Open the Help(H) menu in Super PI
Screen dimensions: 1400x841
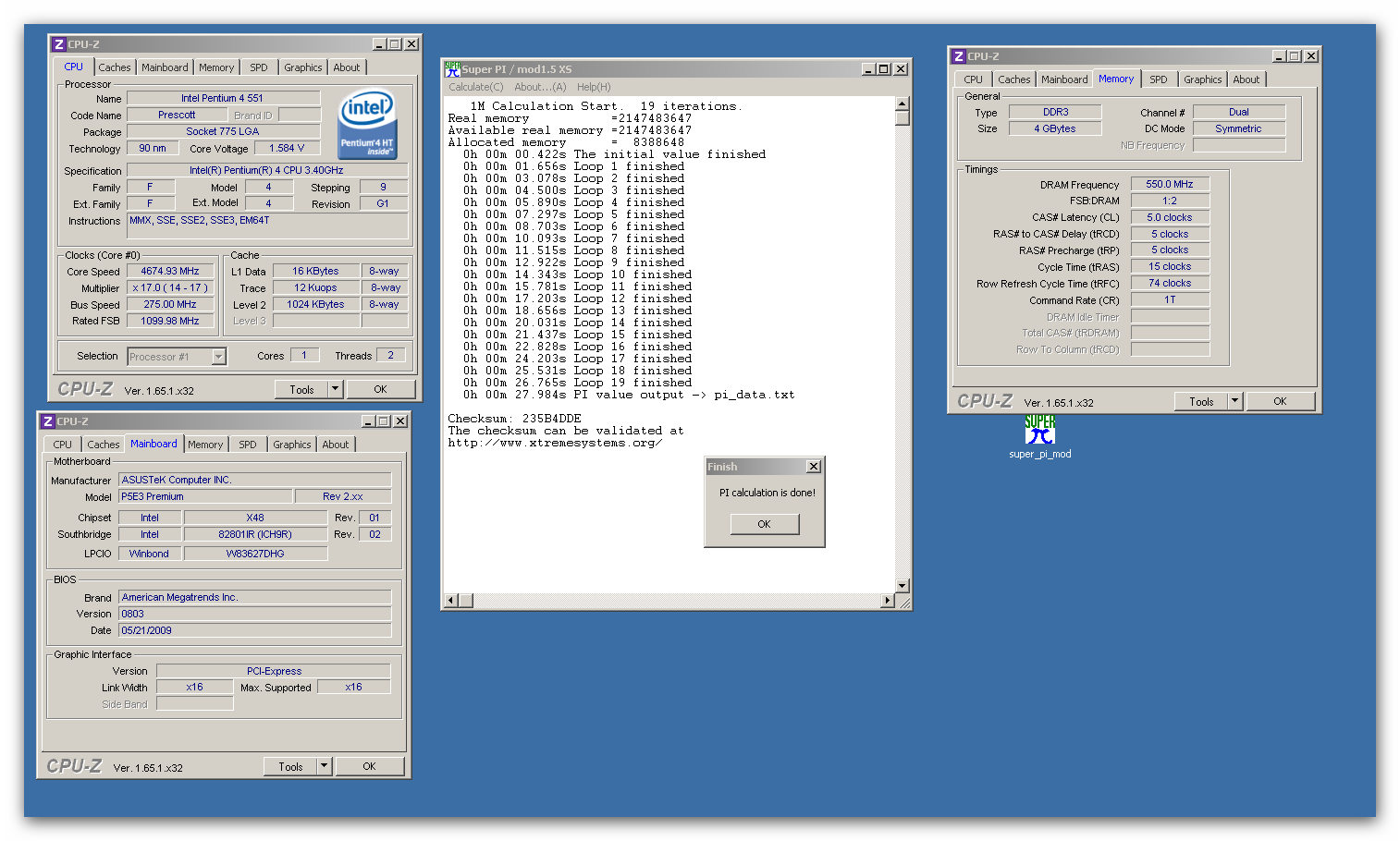click(594, 87)
